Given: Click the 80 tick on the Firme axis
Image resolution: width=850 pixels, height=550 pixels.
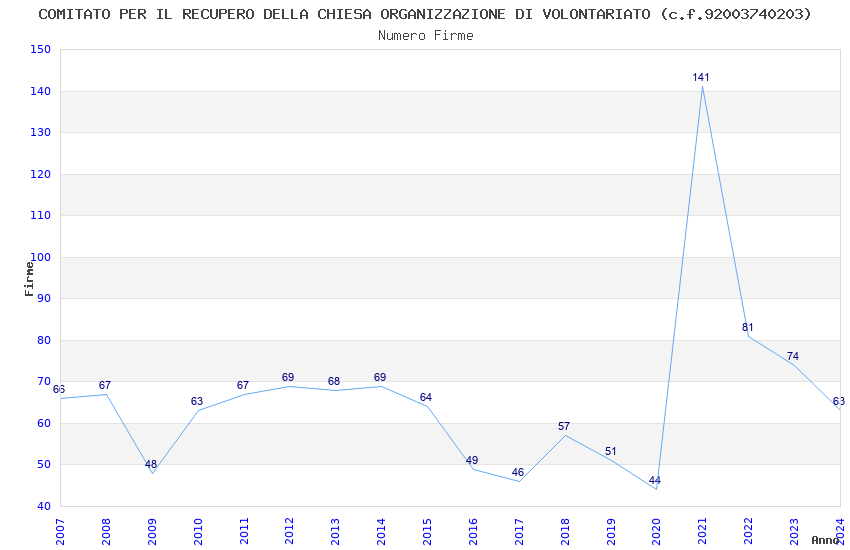Looking at the screenshot, I should (x=44, y=340).
